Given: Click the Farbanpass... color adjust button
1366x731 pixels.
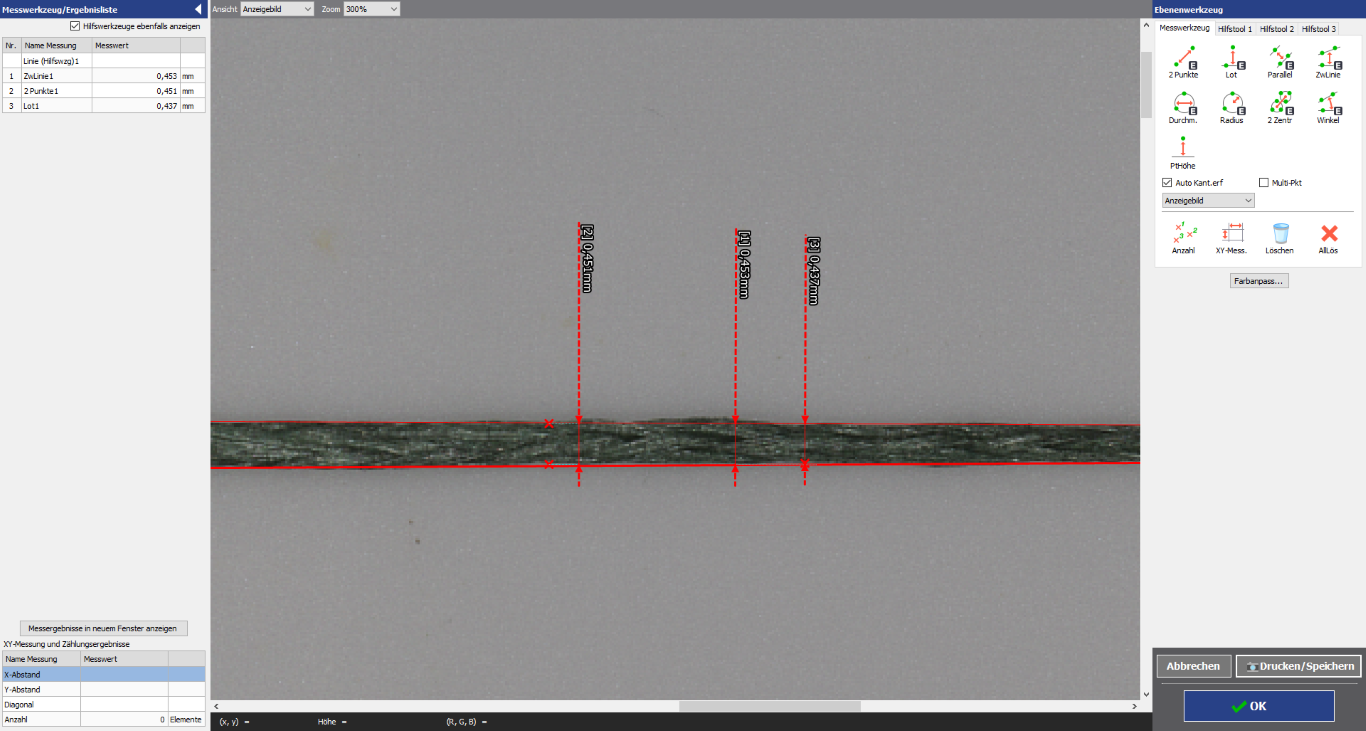Looking at the screenshot, I should [x=1259, y=281].
